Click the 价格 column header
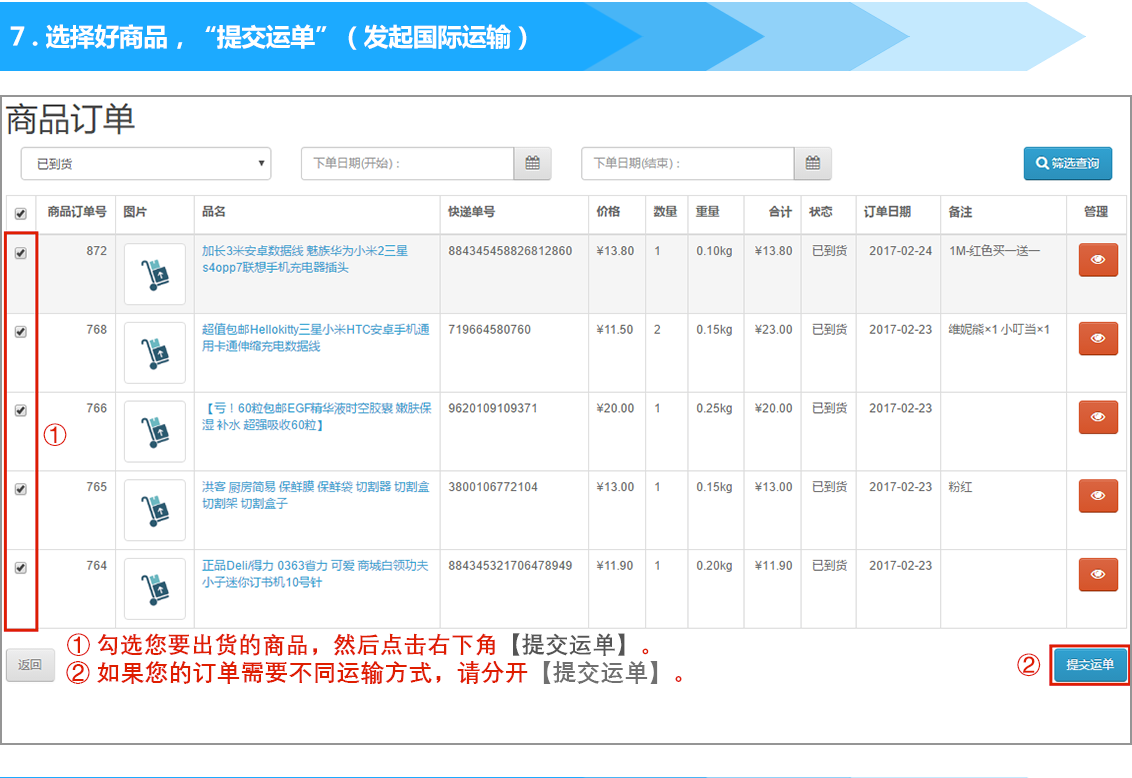This screenshot has width=1132, height=778. pyautogui.click(x=608, y=211)
